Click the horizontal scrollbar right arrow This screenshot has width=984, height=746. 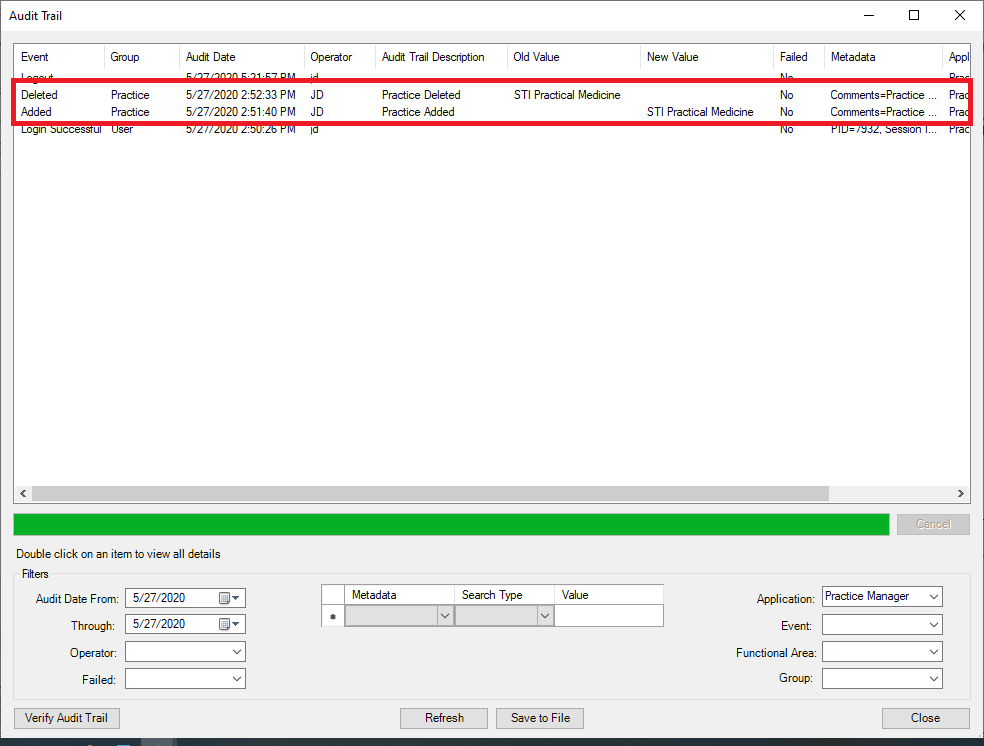point(960,494)
